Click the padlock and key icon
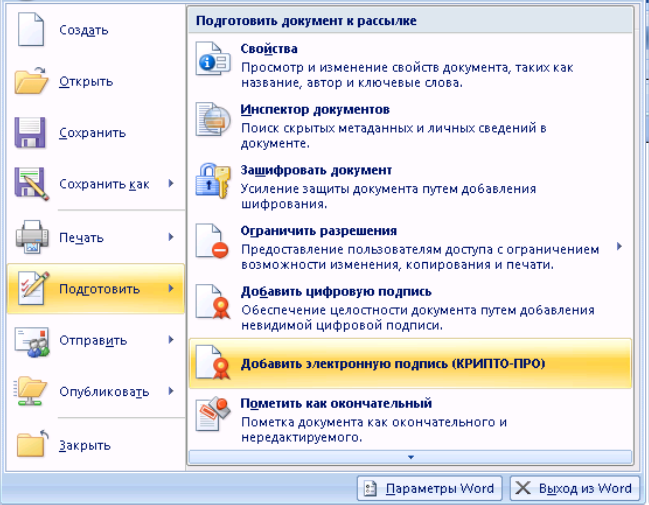649x505 pixels. pos(213,180)
